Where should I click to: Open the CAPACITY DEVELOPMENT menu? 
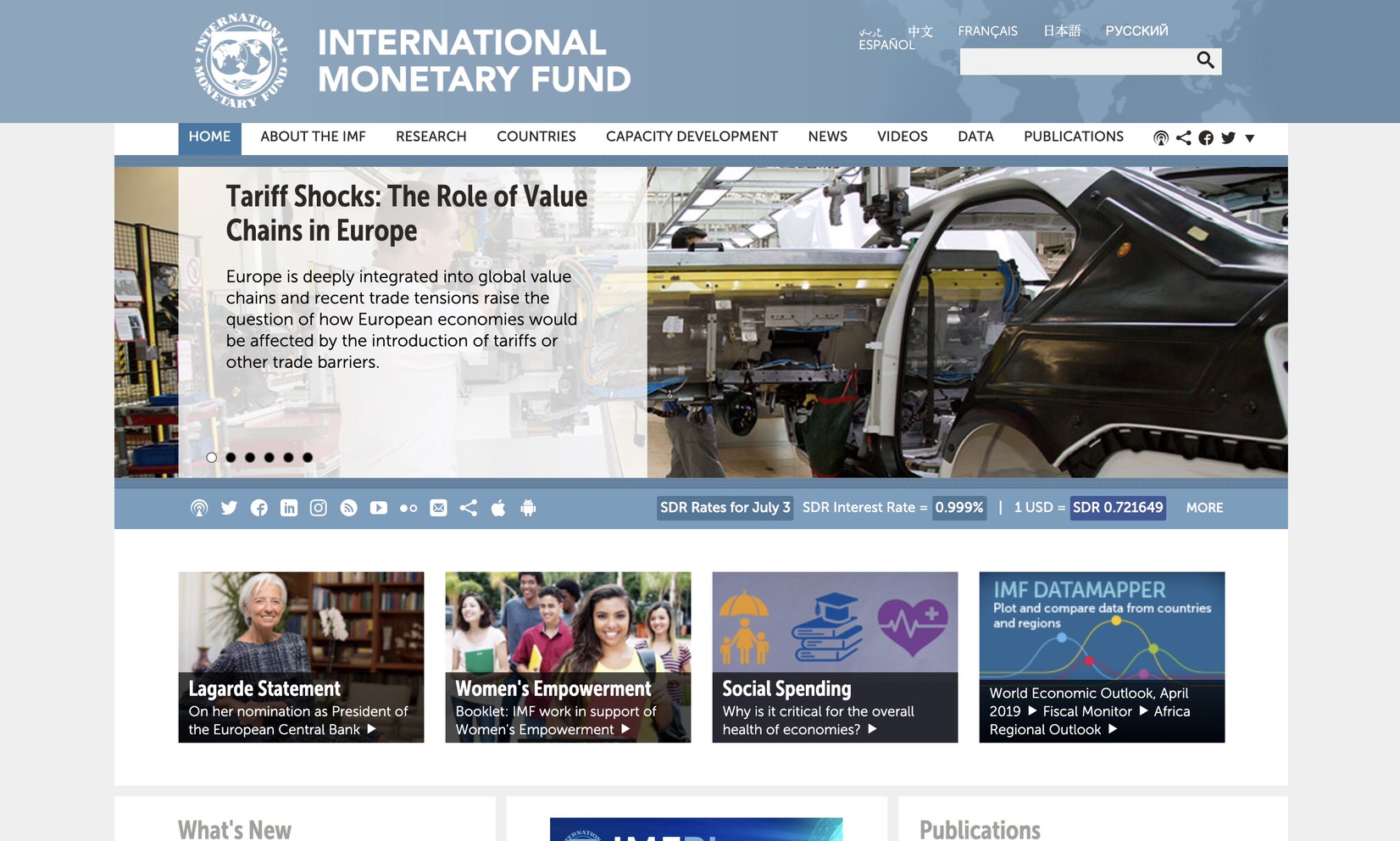tap(692, 137)
